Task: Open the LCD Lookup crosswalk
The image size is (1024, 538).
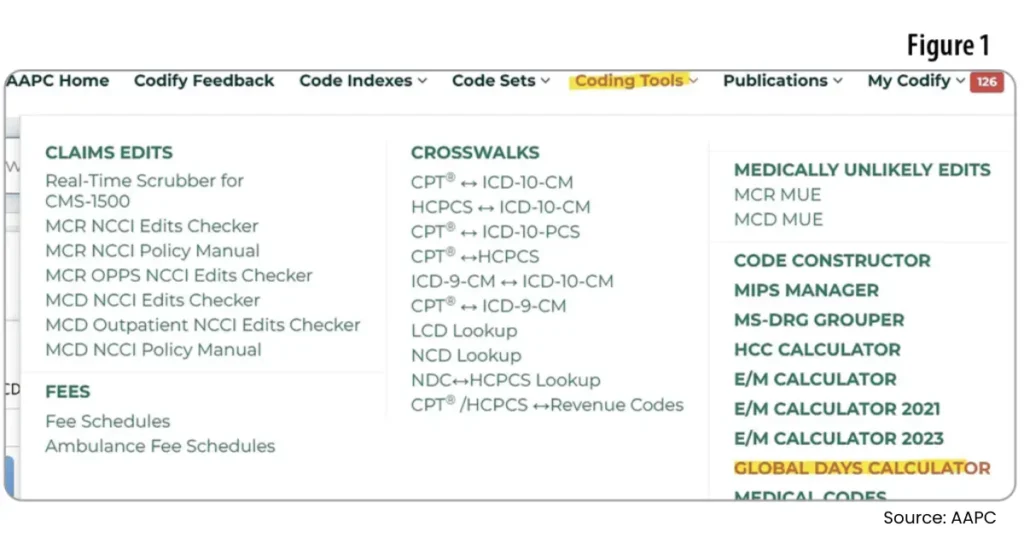Action: pos(464,330)
